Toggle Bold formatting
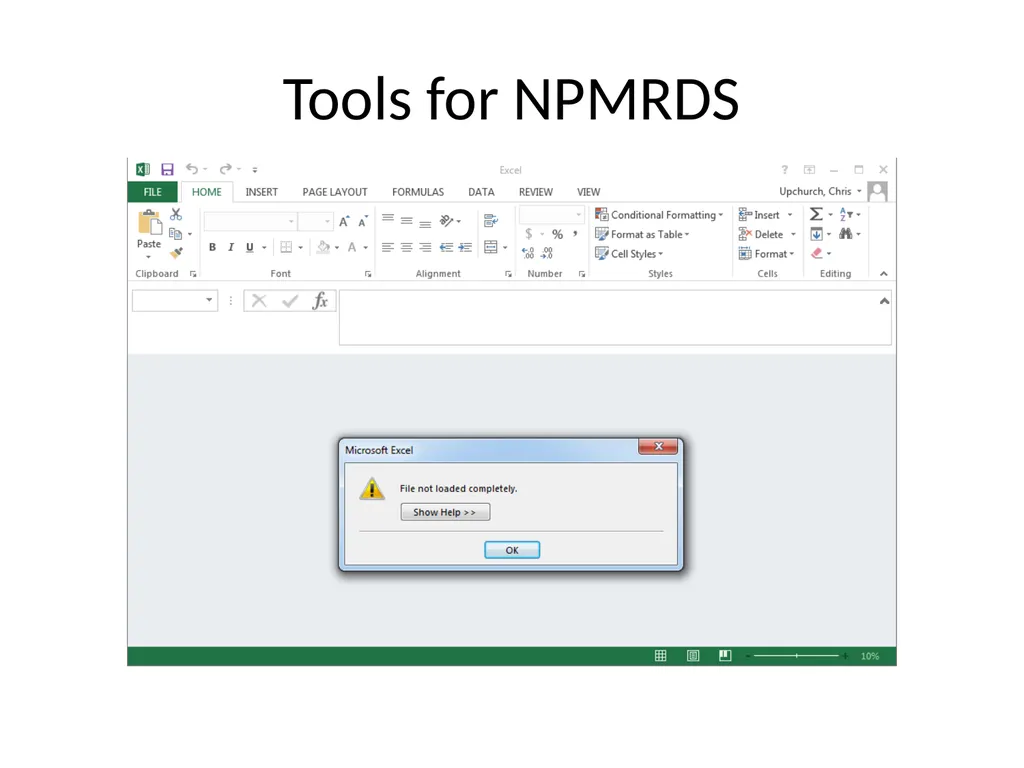1024x768 pixels. pos(212,248)
